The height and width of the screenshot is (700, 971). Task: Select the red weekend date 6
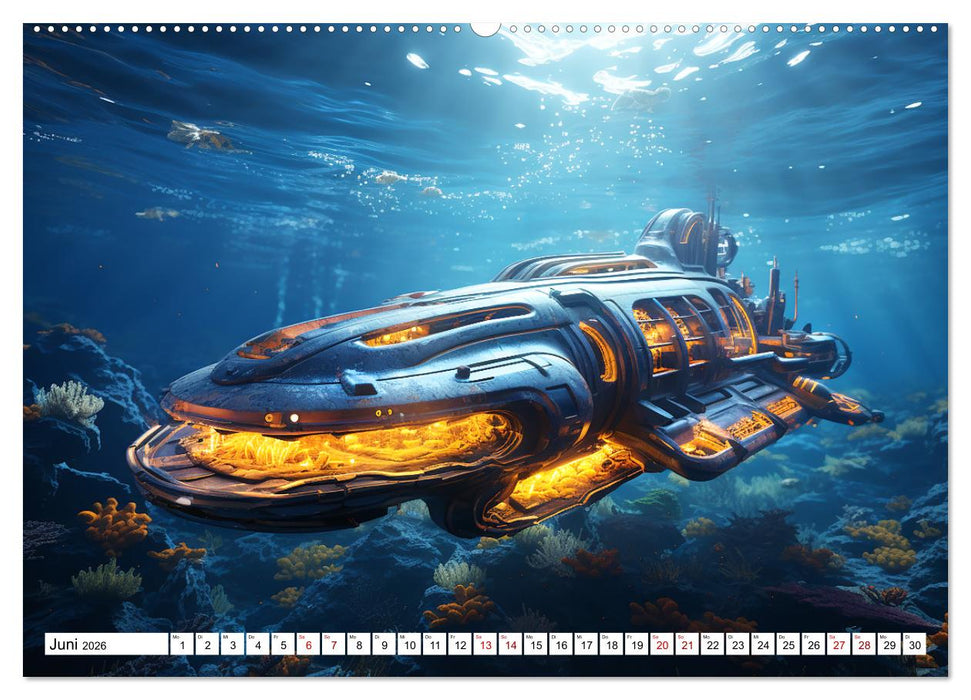pyautogui.click(x=307, y=647)
